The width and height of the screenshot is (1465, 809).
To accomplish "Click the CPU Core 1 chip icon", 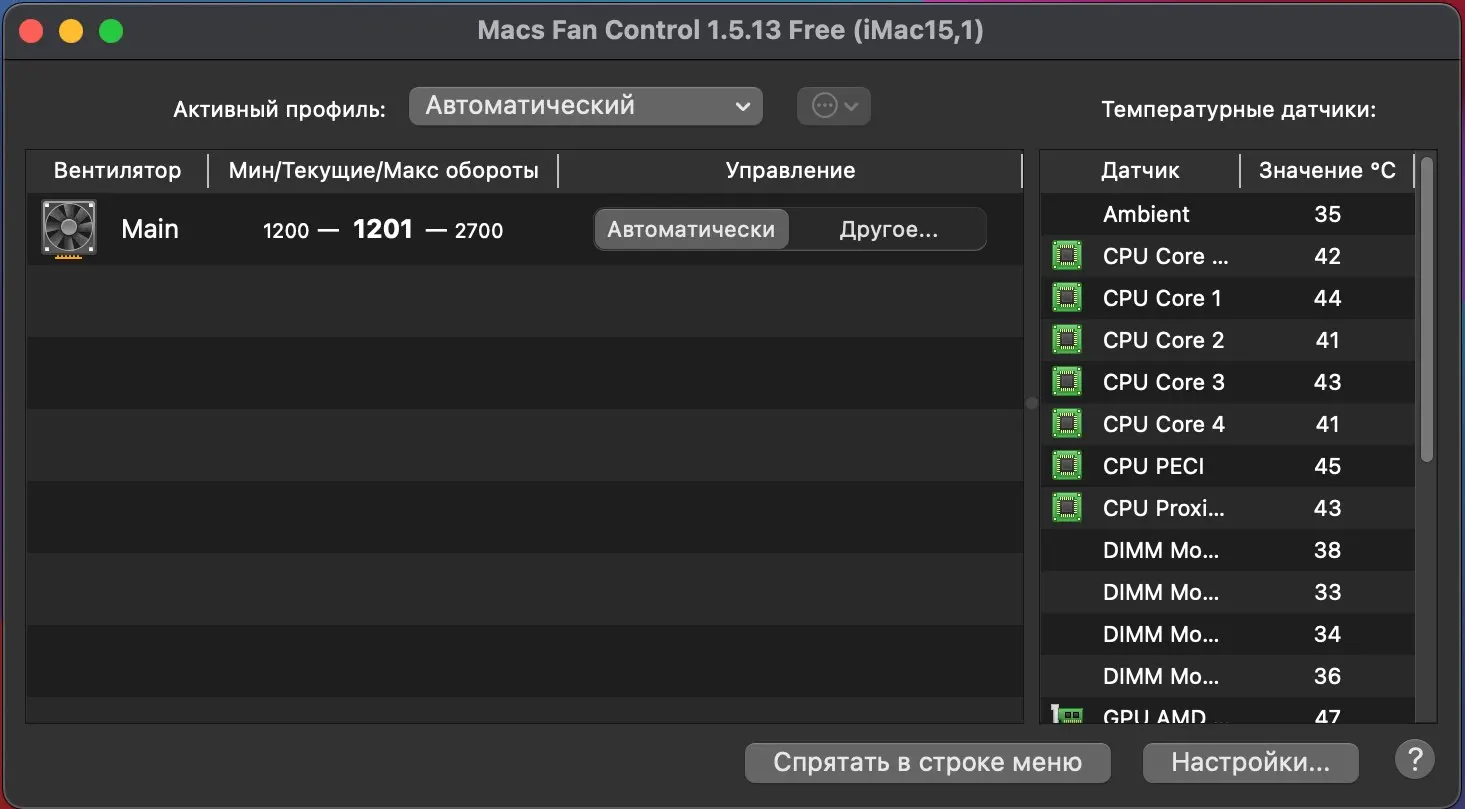I will (x=1067, y=298).
